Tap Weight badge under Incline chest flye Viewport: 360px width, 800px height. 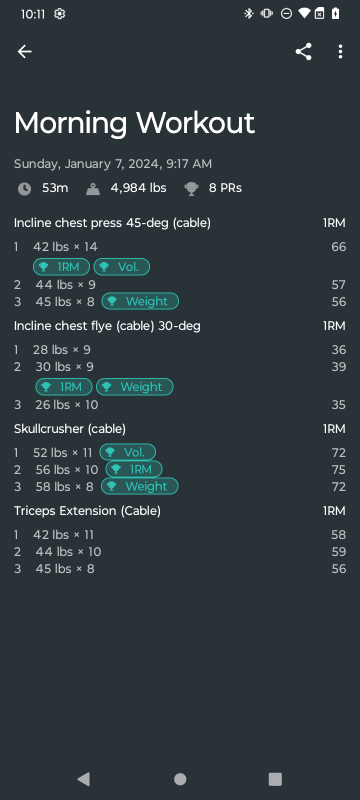click(x=135, y=387)
